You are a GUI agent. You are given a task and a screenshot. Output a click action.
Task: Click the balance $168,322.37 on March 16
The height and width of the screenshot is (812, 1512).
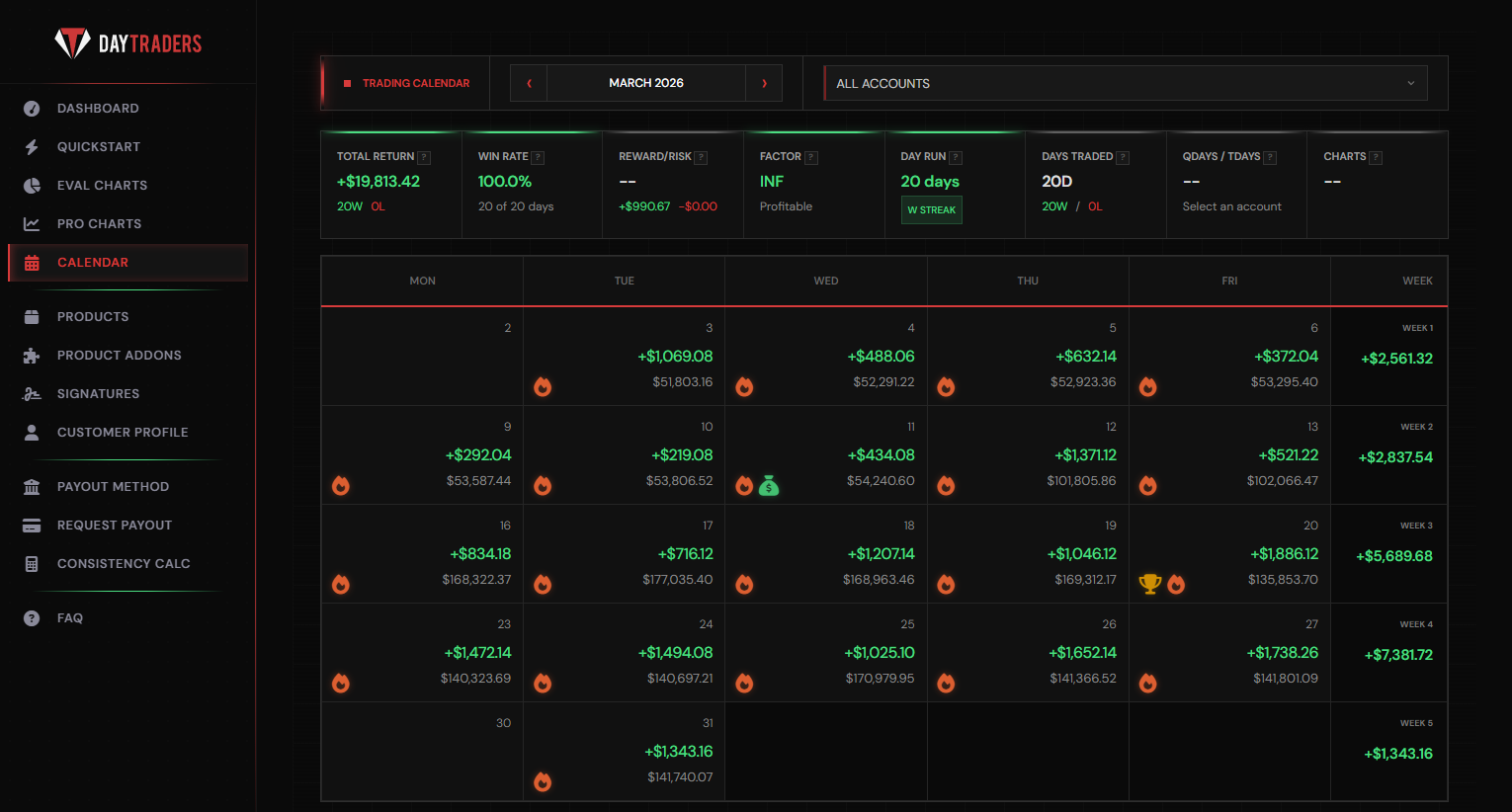[476, 580]
